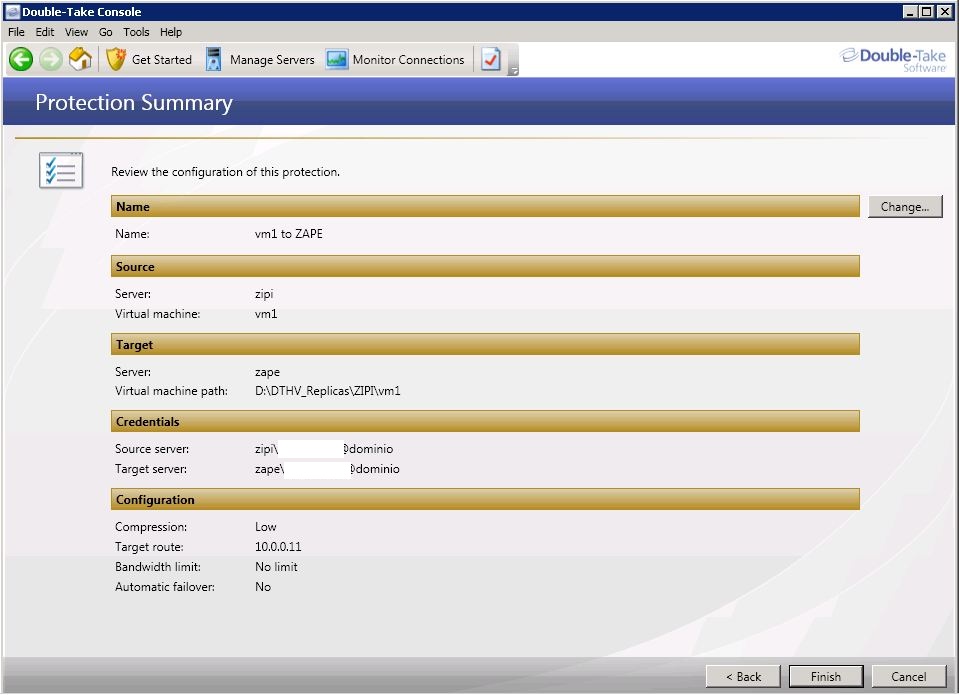The image size is (959, 695).
Task: Click path 'D:\DTHV_Replicas\ZIPI\vm1'
Action: (328, 391)
